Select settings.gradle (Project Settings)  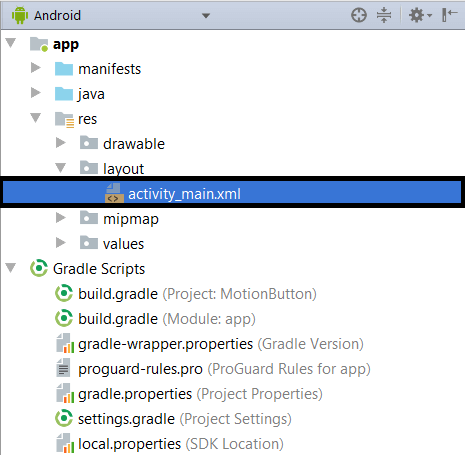[x=173, y=419]
